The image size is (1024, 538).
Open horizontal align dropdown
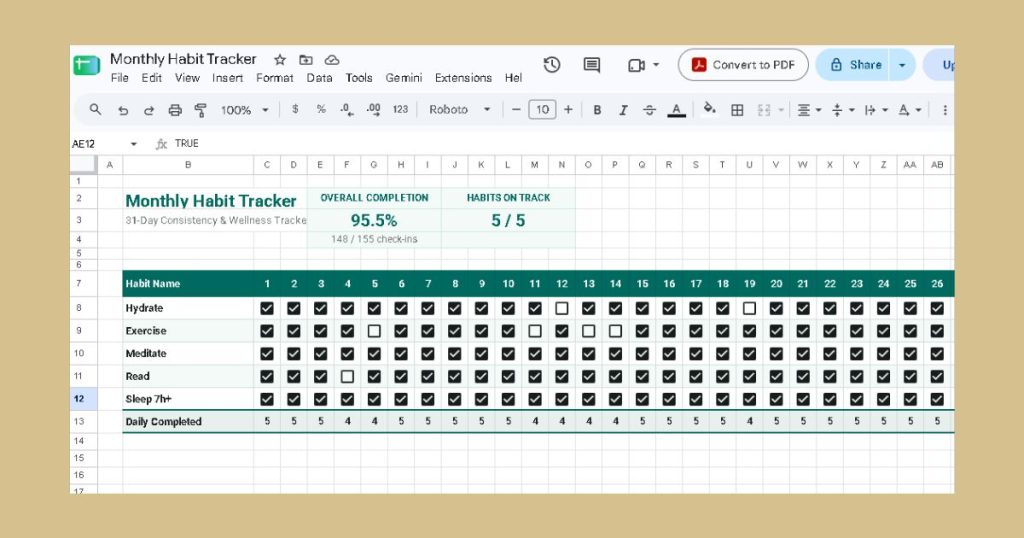tap(809, 110)
